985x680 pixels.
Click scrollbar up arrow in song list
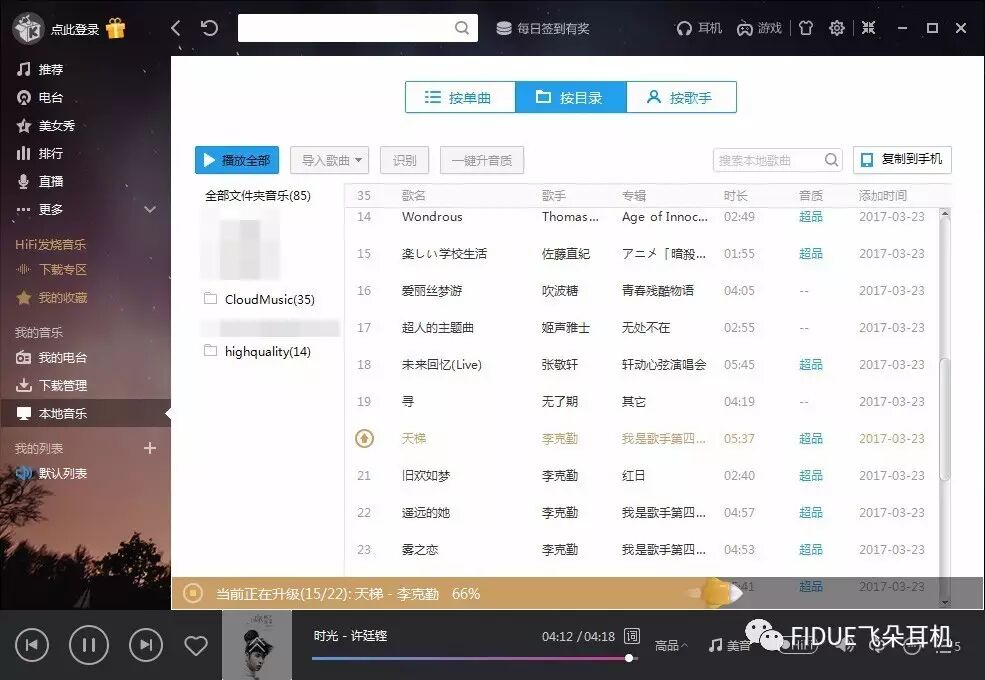tap(944, 214)
